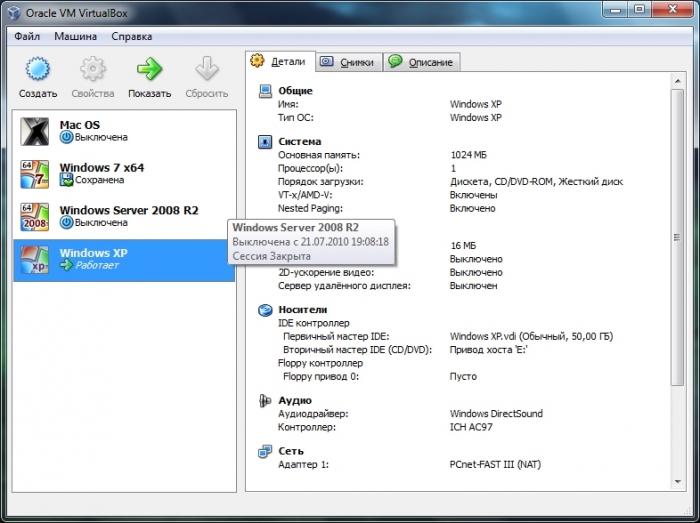Open the Файл menu

point(27,36)
